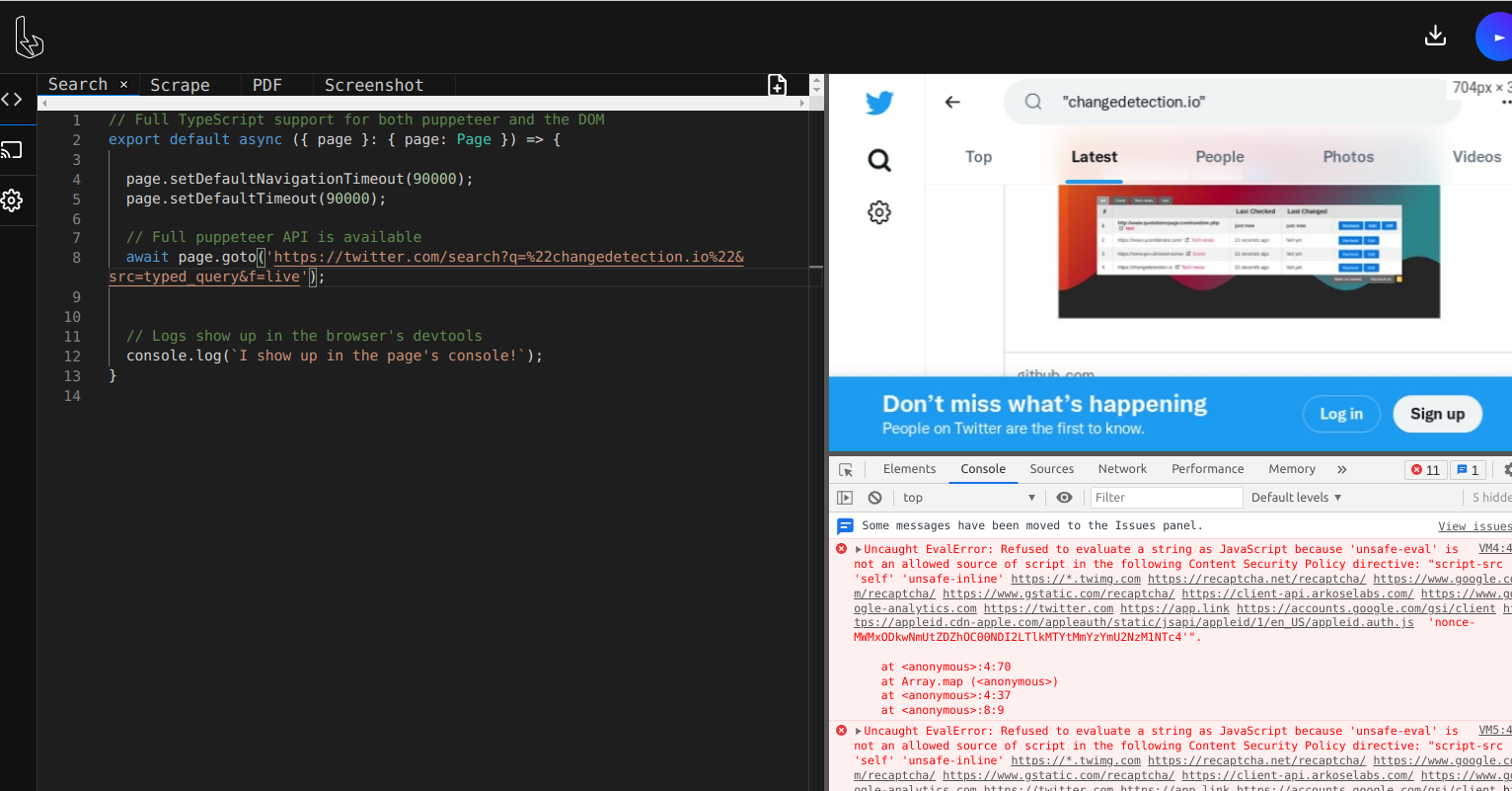Open Twitter settings gear icon
Screen dimensions: 1512x791
click(x=879, y=212)
